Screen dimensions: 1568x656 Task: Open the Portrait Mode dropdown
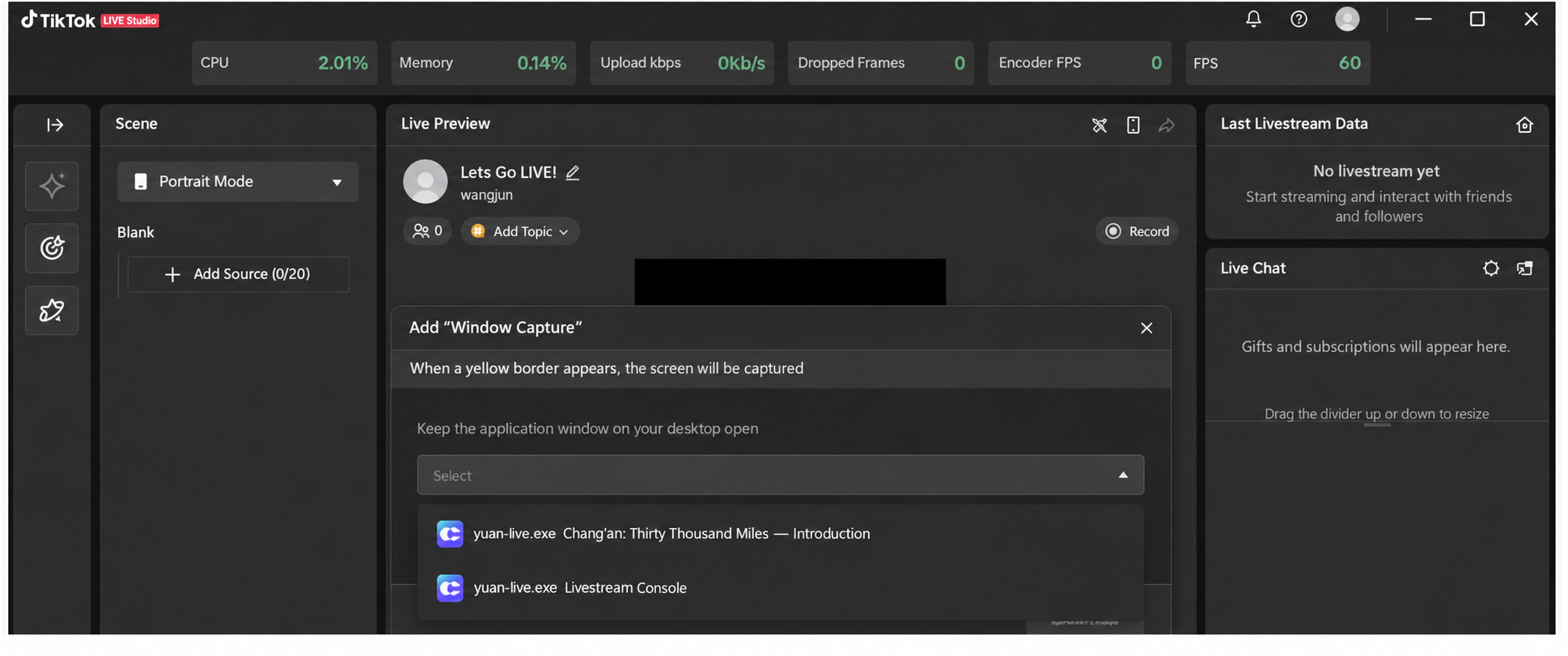(x=238, y=182)
